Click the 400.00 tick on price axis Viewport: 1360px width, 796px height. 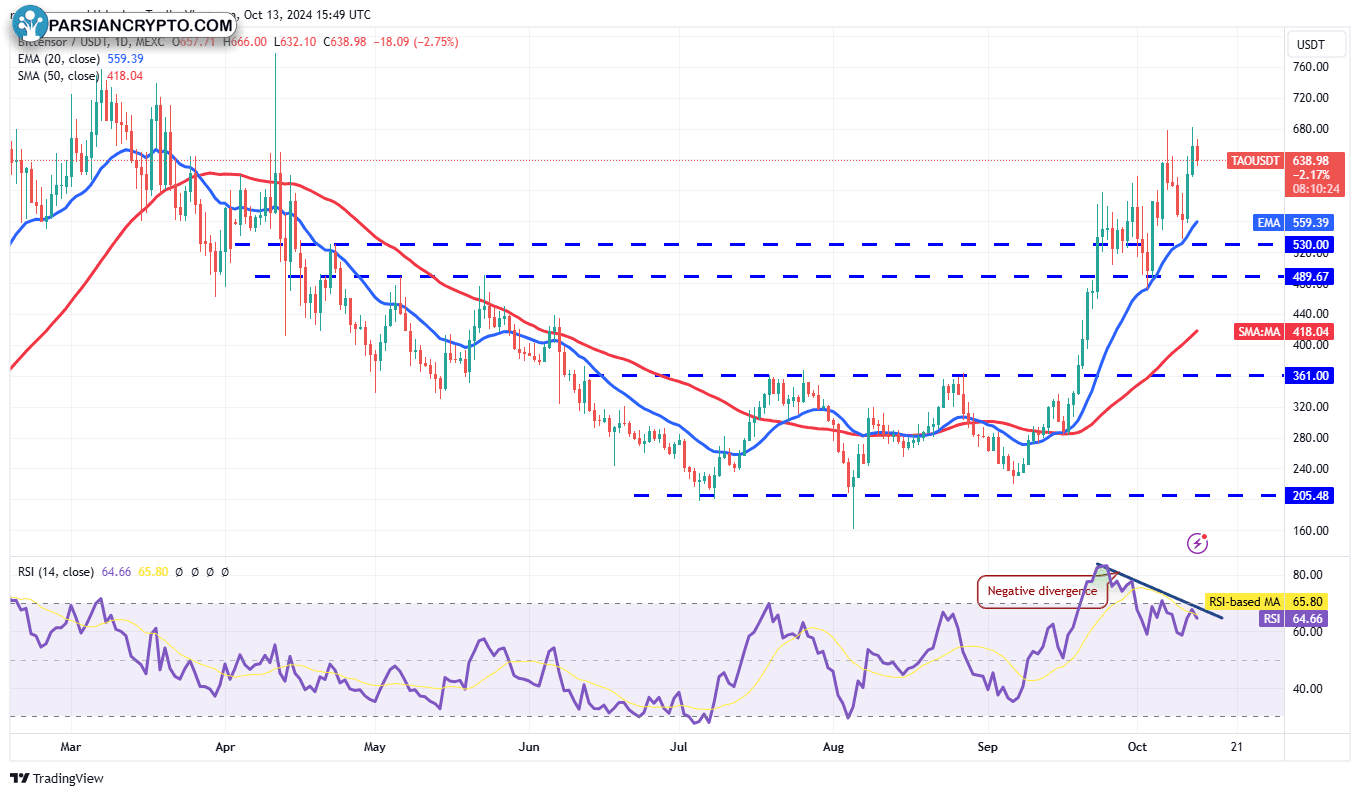click(x=1311, y=345)
